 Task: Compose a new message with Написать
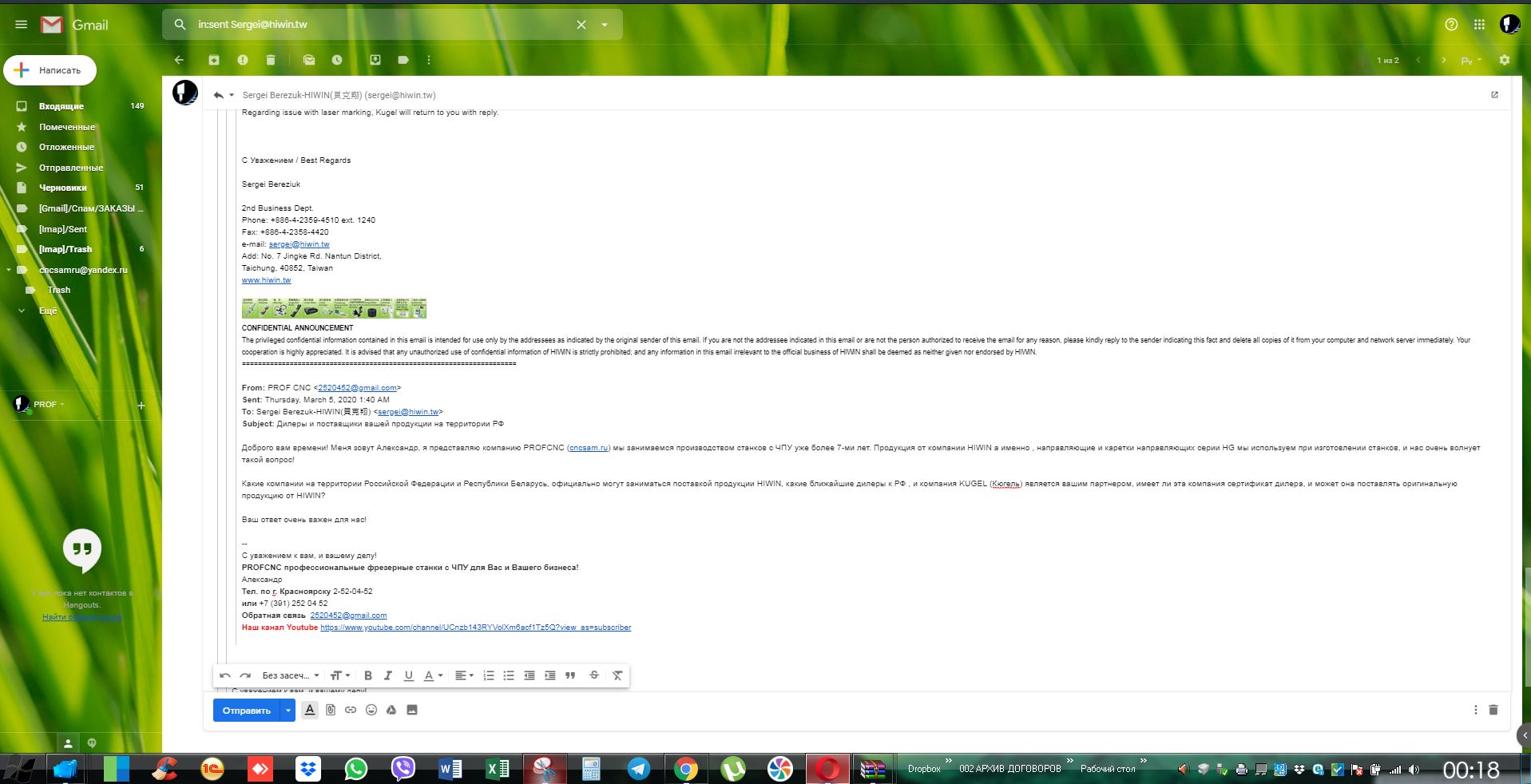50,70
